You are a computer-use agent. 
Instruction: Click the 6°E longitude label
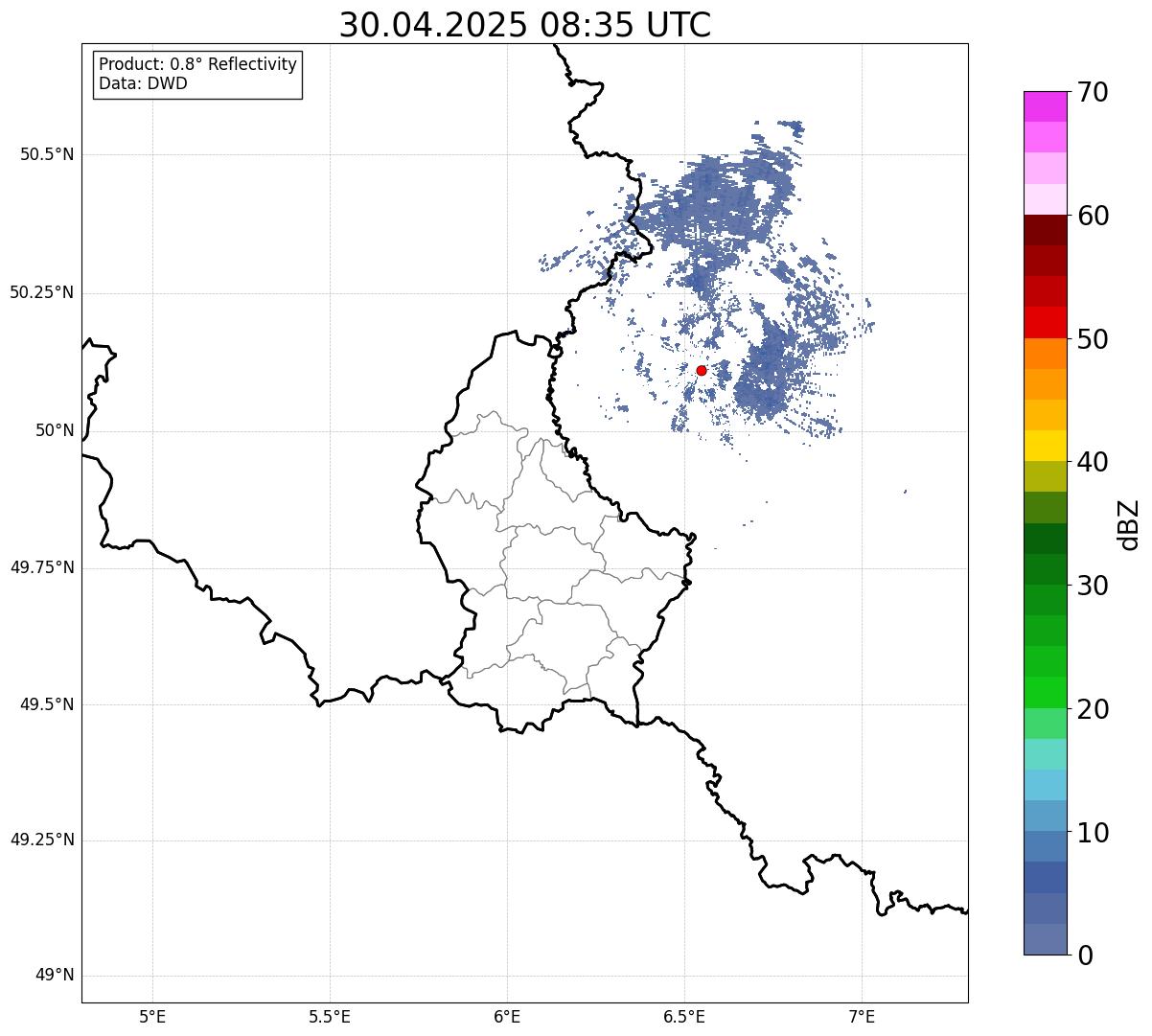507,1016
